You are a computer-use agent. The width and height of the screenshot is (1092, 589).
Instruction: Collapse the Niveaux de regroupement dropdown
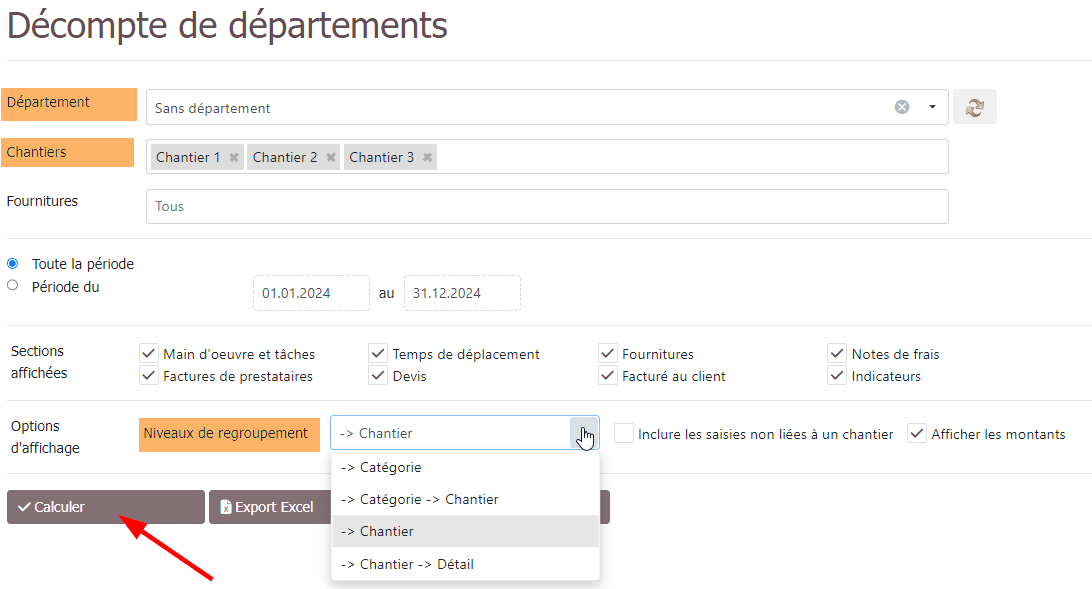click(584, 433)
